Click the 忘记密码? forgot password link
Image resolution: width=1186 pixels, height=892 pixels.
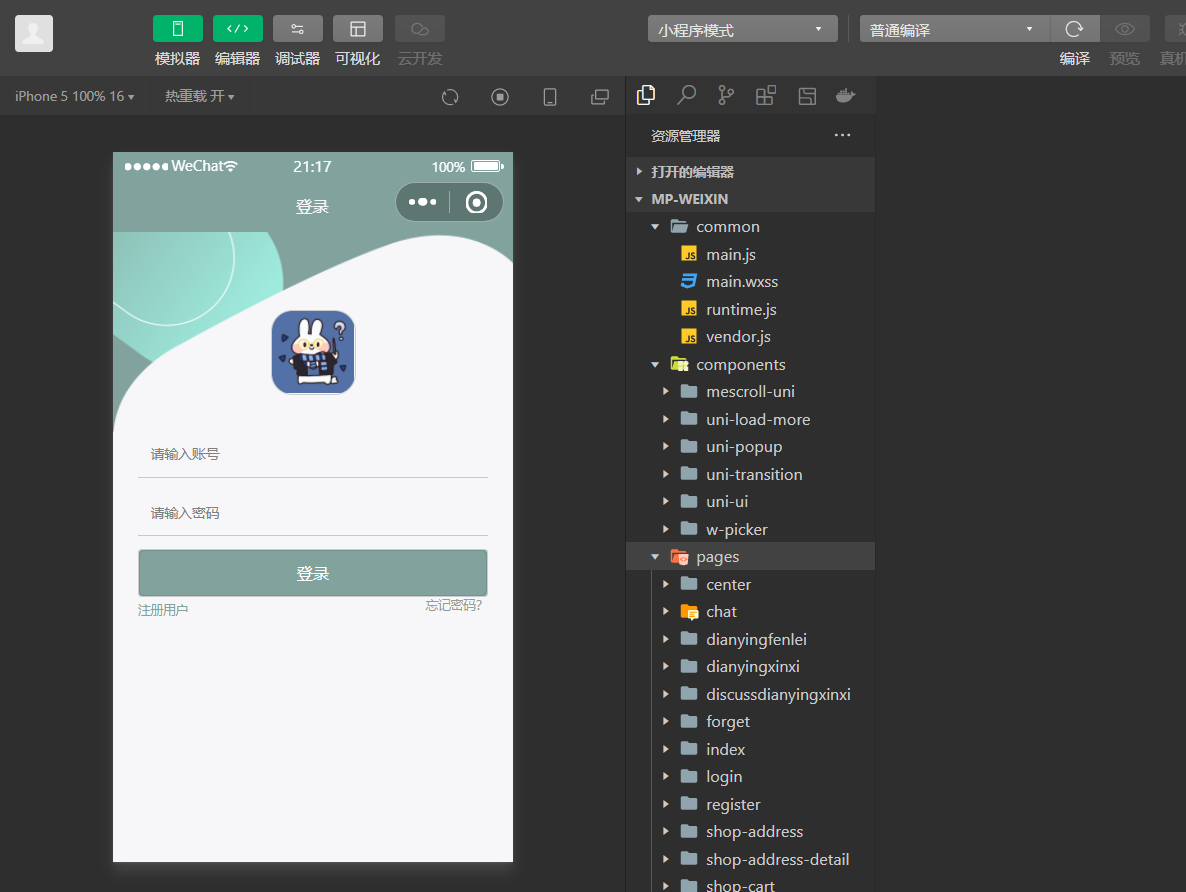click(x=453, y=605)
